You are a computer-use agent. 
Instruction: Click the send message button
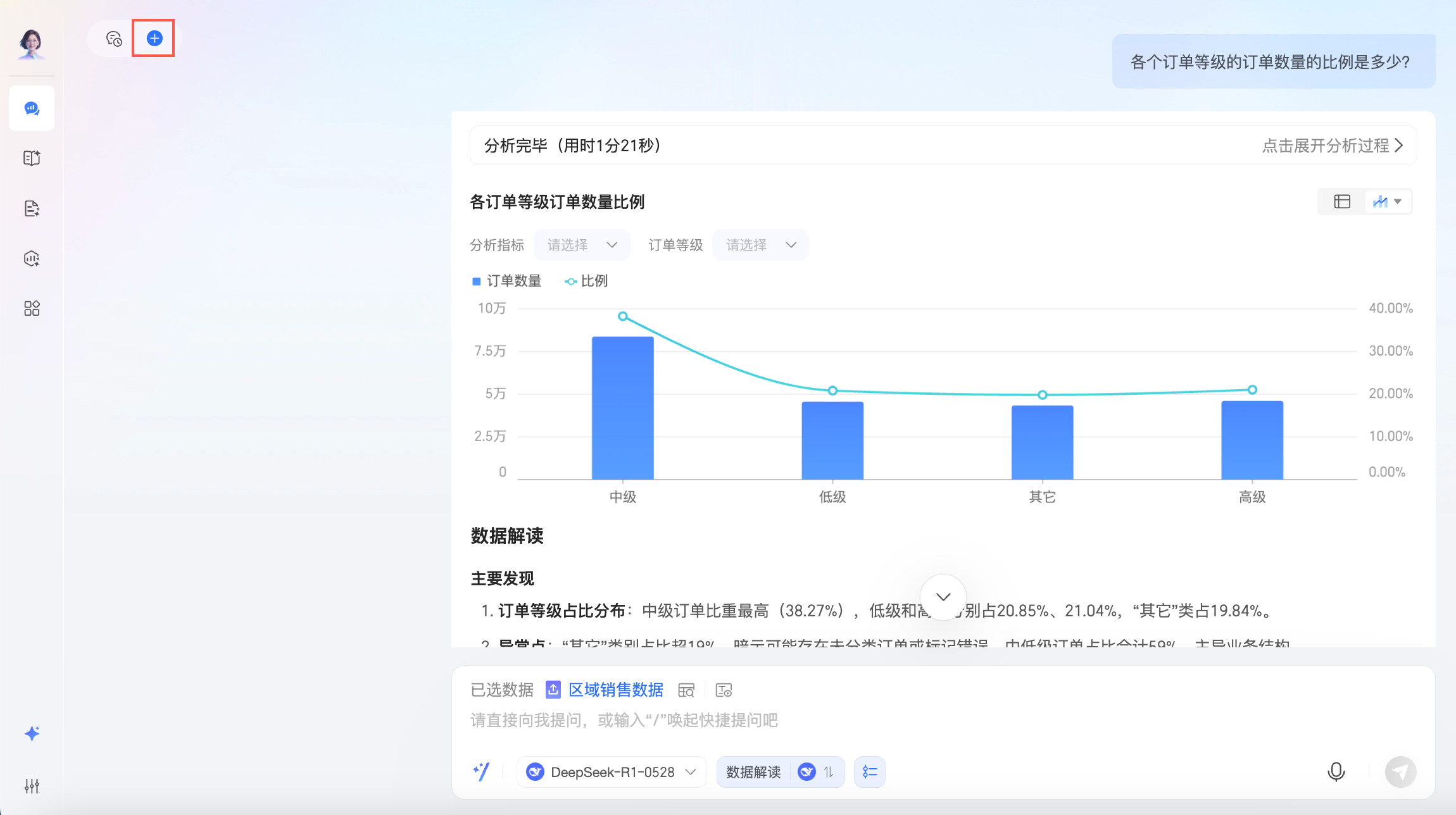point(1400,772)
